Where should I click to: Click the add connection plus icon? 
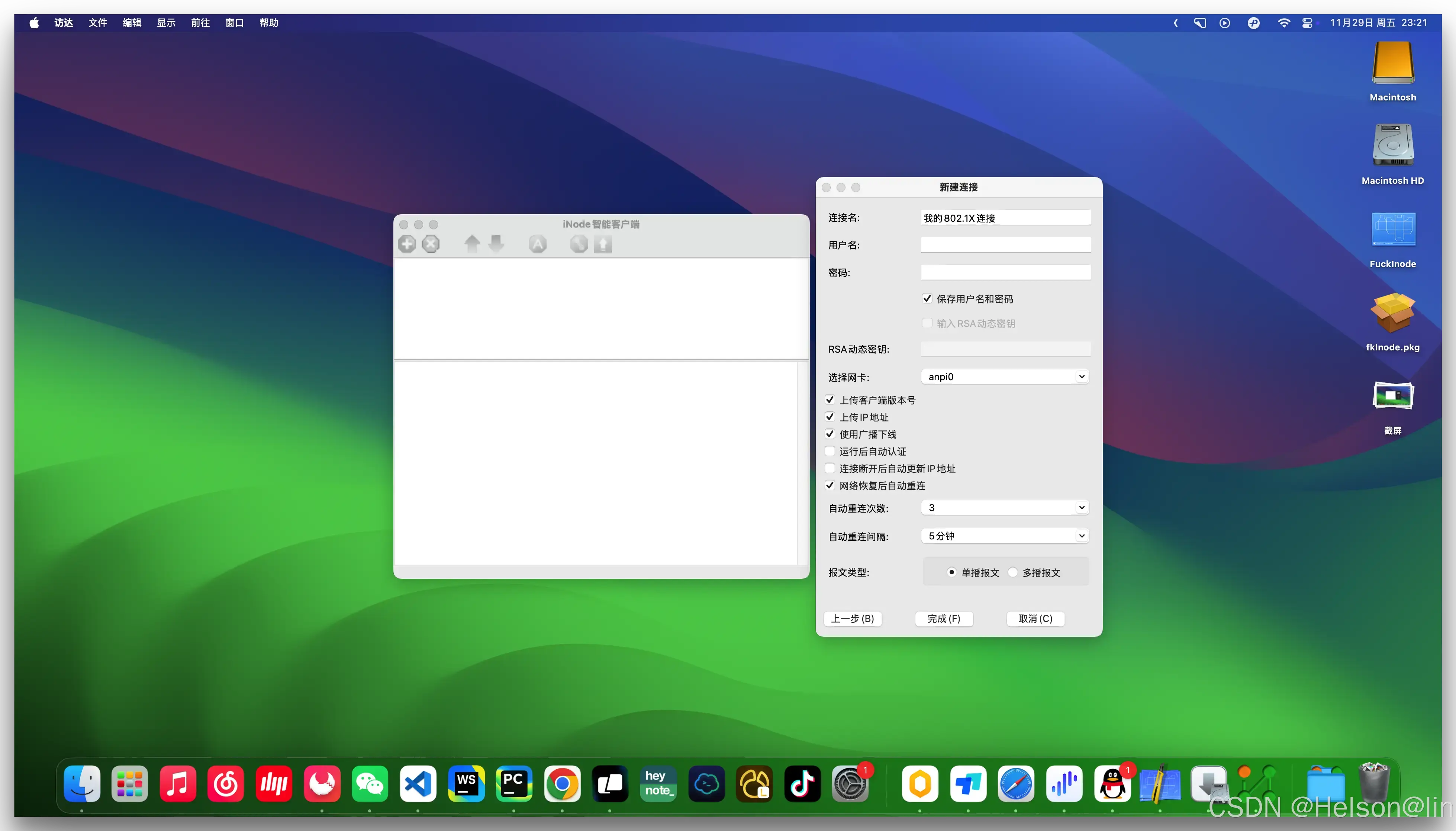pyautogui.click(x=407, y=244)
